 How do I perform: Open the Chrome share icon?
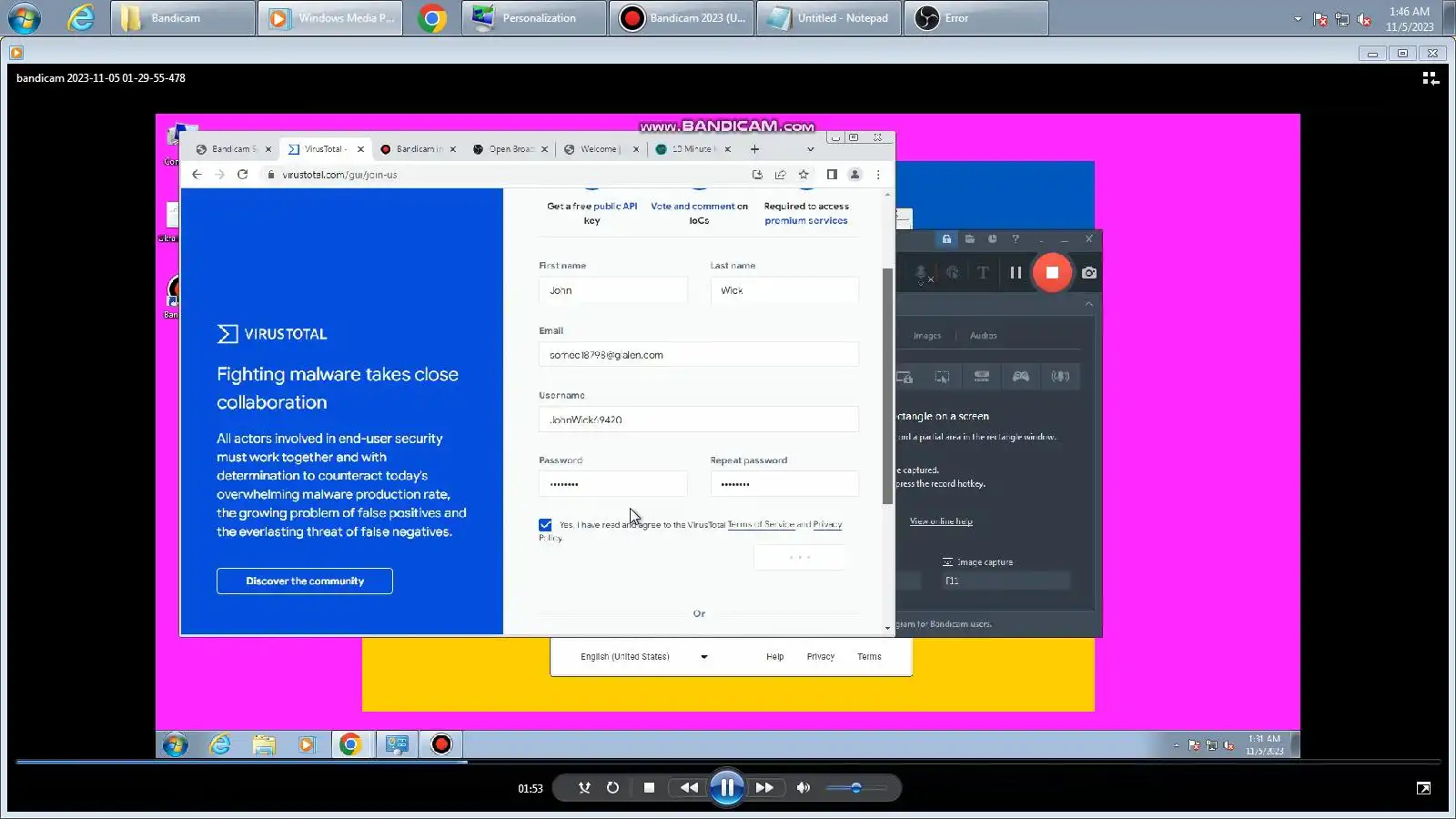[780, 175]
